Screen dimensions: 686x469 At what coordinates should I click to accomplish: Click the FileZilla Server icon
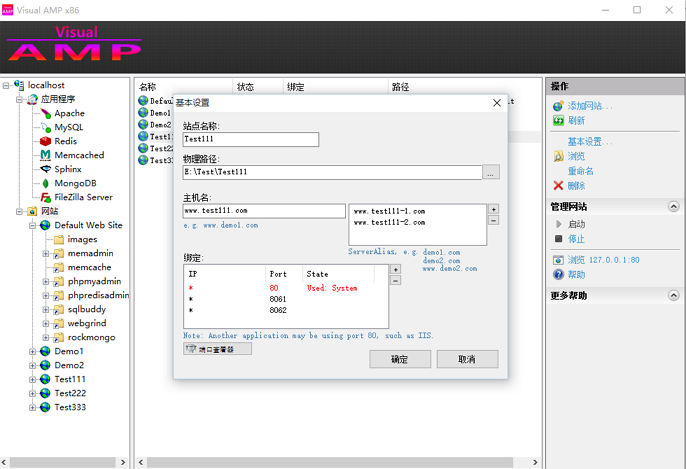(46, 197)
